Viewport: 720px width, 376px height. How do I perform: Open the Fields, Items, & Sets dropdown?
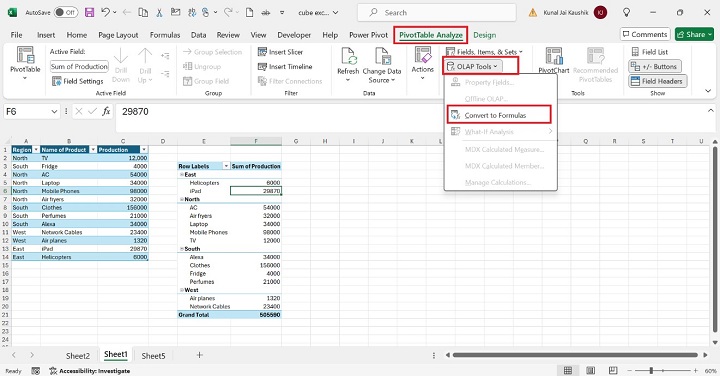click(x=484, y=52)
